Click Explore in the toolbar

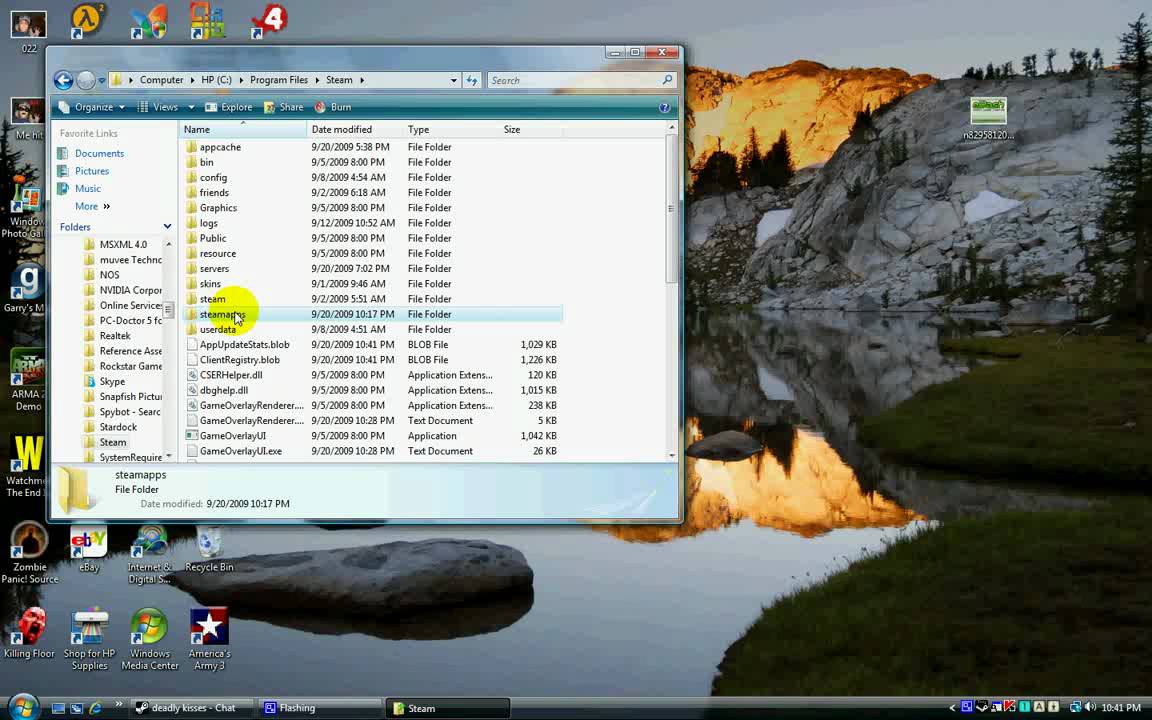point(228,107)
